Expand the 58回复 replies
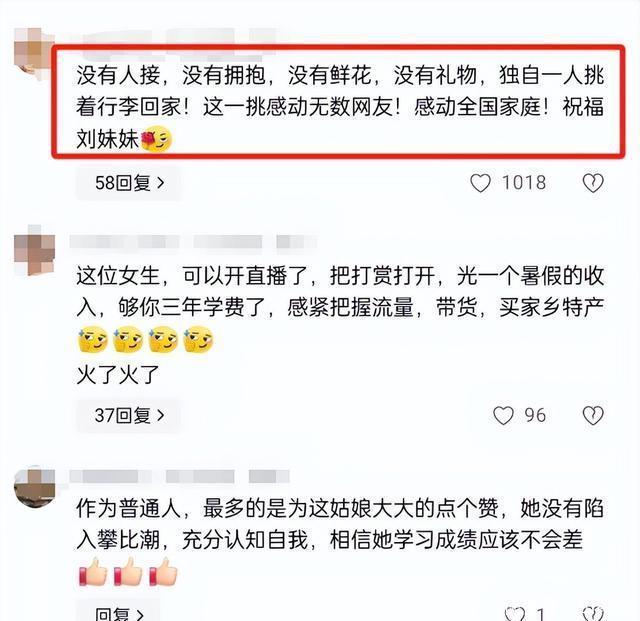 point(129,183)
